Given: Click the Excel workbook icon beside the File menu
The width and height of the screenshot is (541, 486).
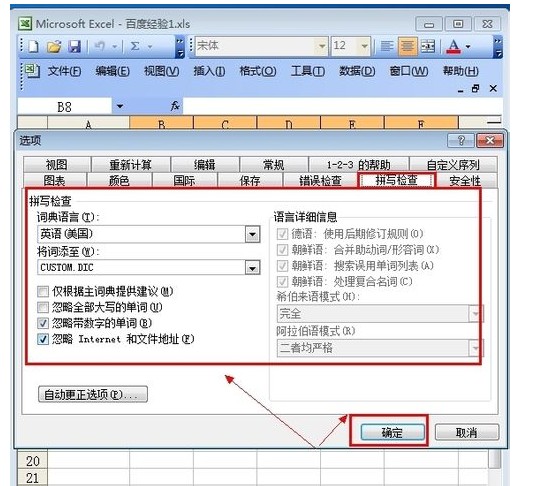Looking at the screenshot, I should click(31, 71).
